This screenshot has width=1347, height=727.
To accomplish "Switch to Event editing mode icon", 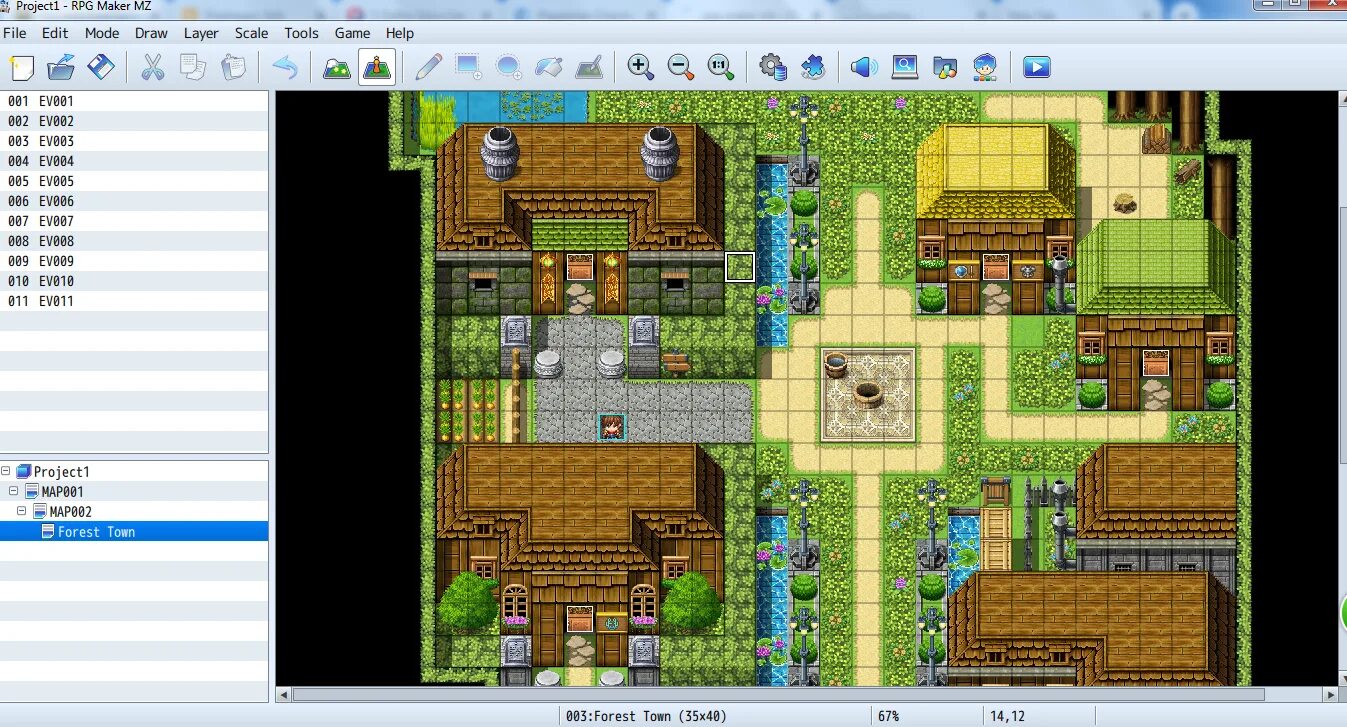I will pos(377,67).
